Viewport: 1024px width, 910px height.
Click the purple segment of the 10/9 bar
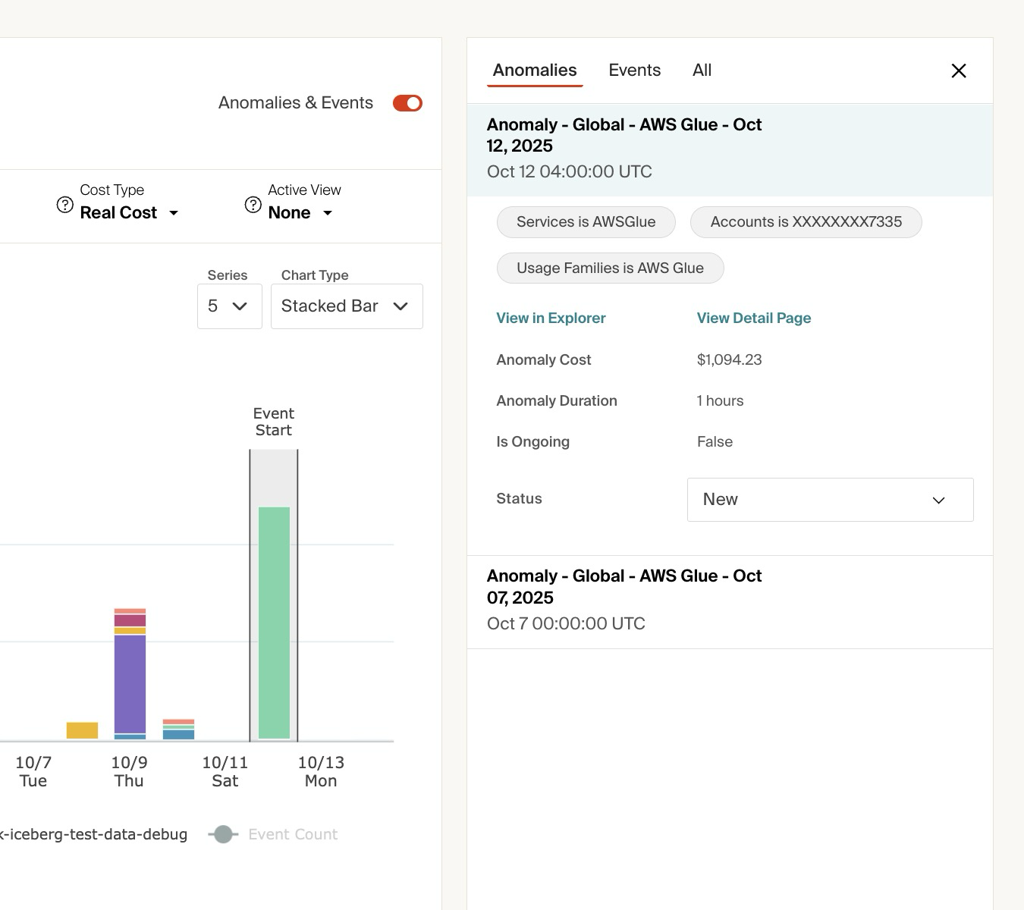[x=130, y=683]
